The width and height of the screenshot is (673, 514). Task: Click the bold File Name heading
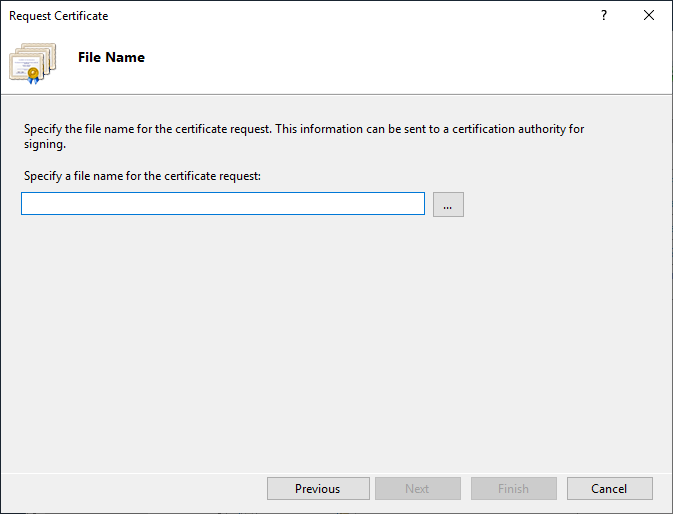111,58
